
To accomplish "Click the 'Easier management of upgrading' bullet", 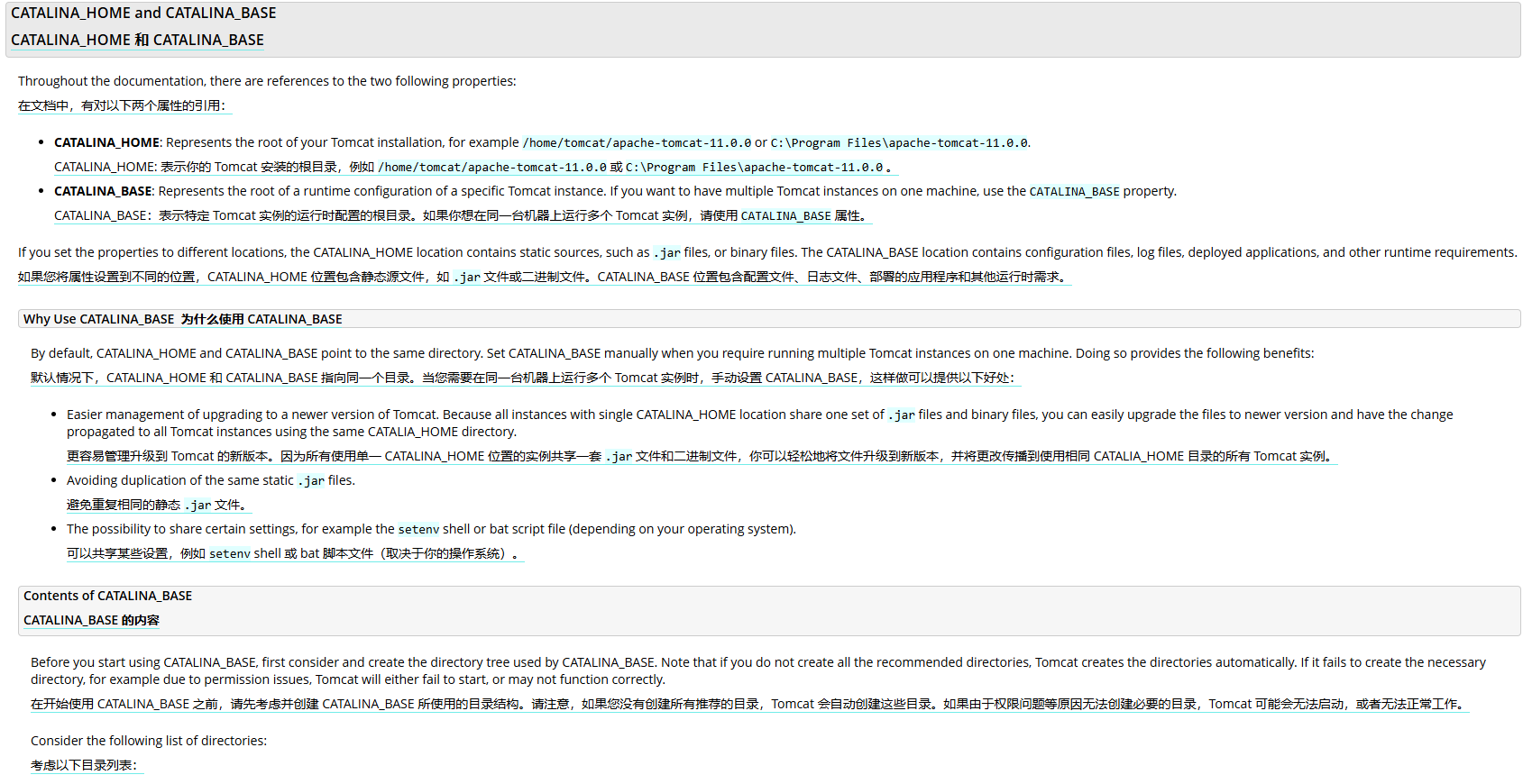I will [759, 423].
